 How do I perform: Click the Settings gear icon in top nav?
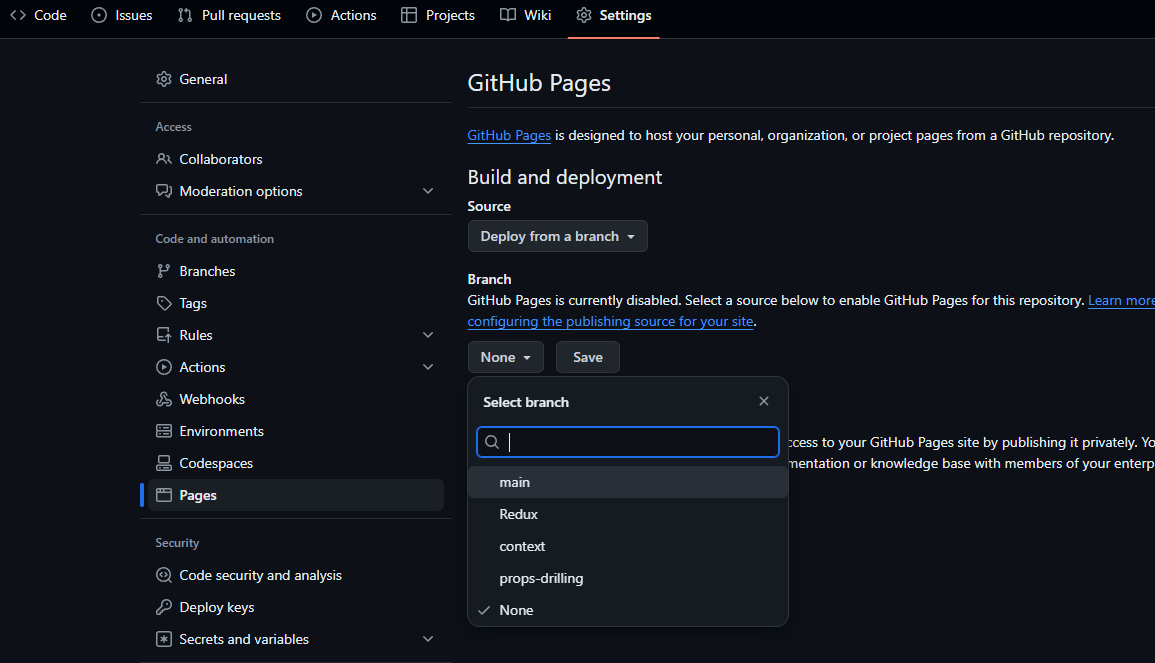pos(584,15)
